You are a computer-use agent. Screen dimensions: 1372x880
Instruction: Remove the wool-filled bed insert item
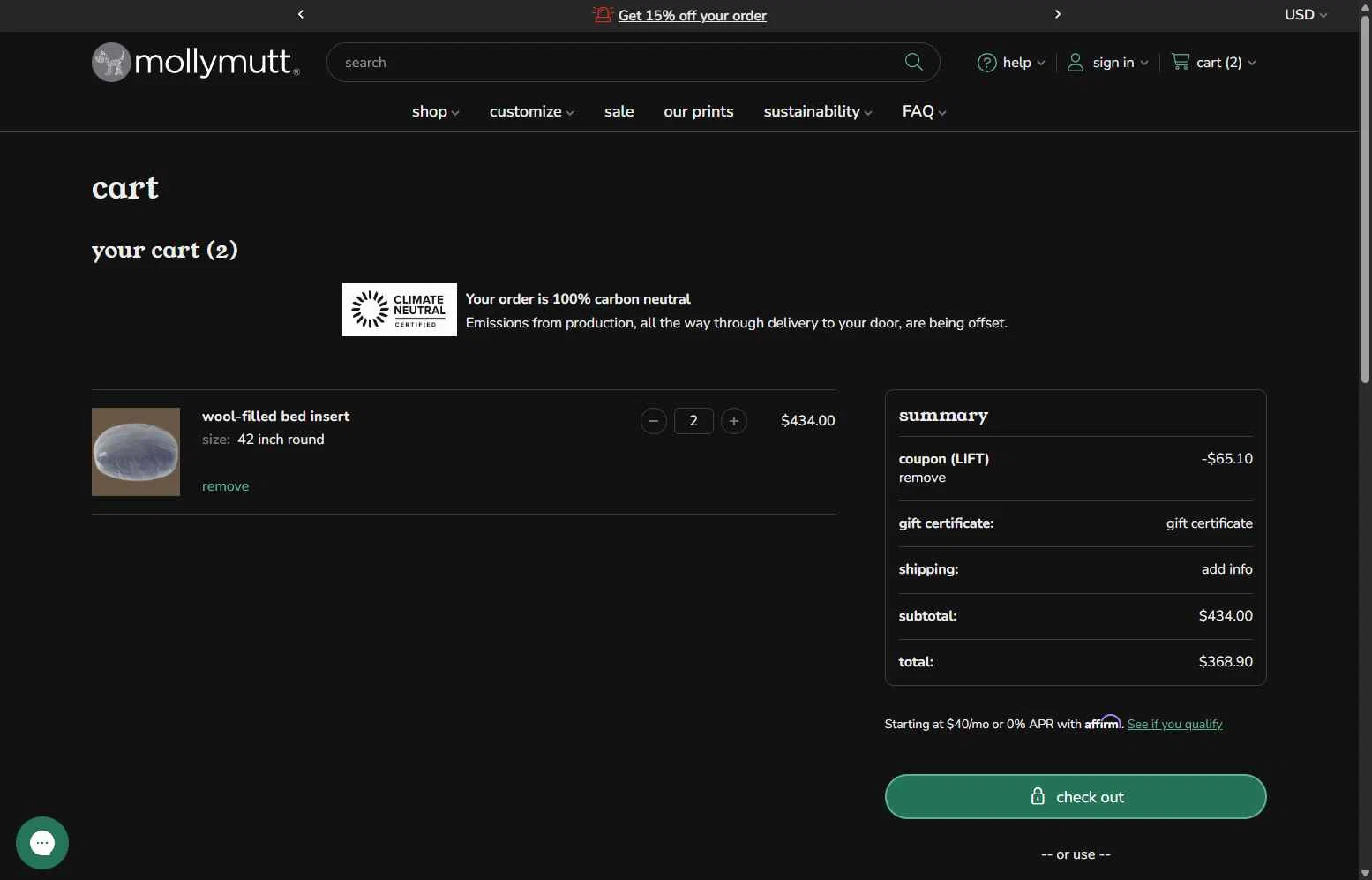(x=226, y=486)
